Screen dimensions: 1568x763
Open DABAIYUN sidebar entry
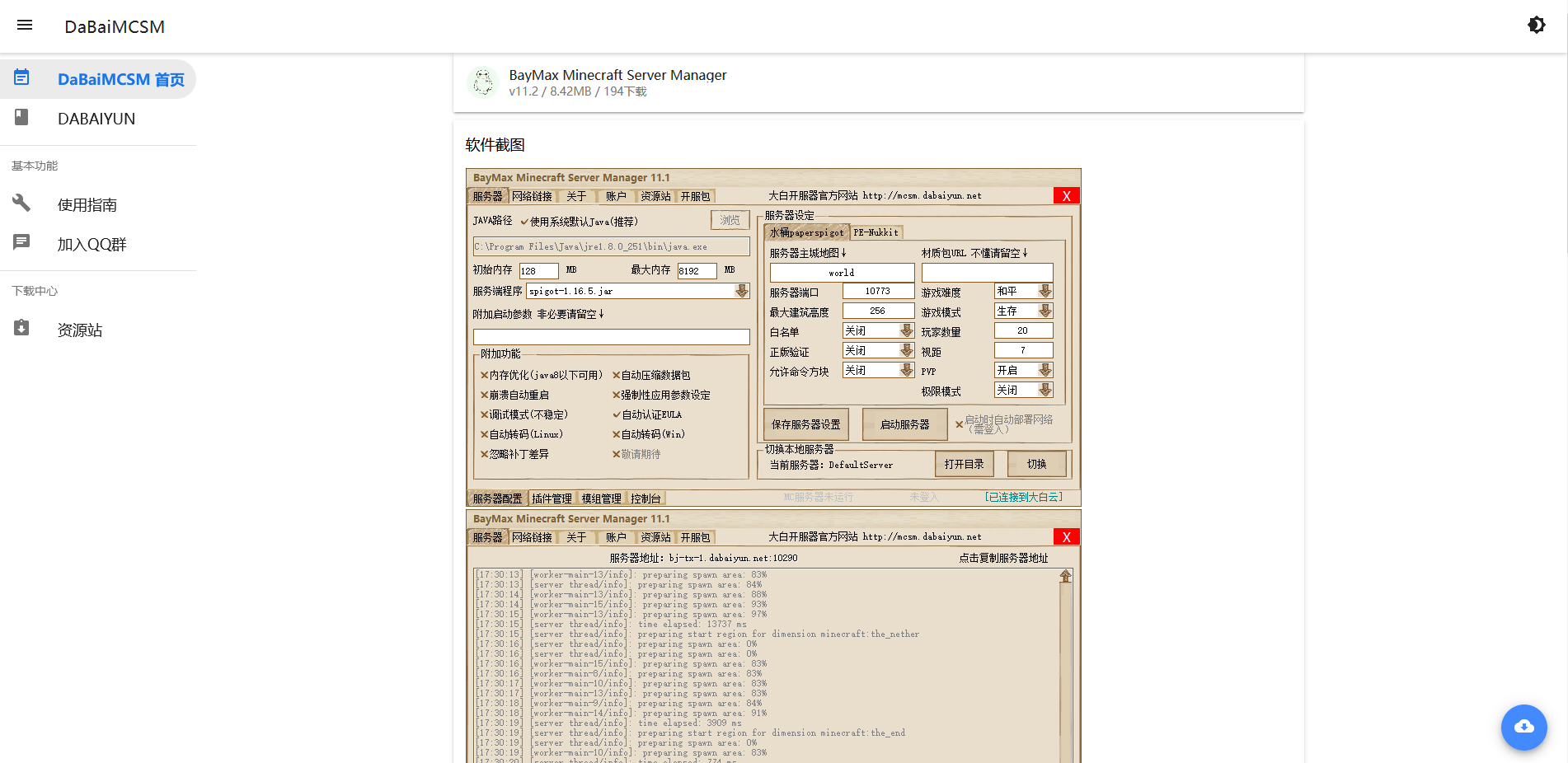point(96,119)
